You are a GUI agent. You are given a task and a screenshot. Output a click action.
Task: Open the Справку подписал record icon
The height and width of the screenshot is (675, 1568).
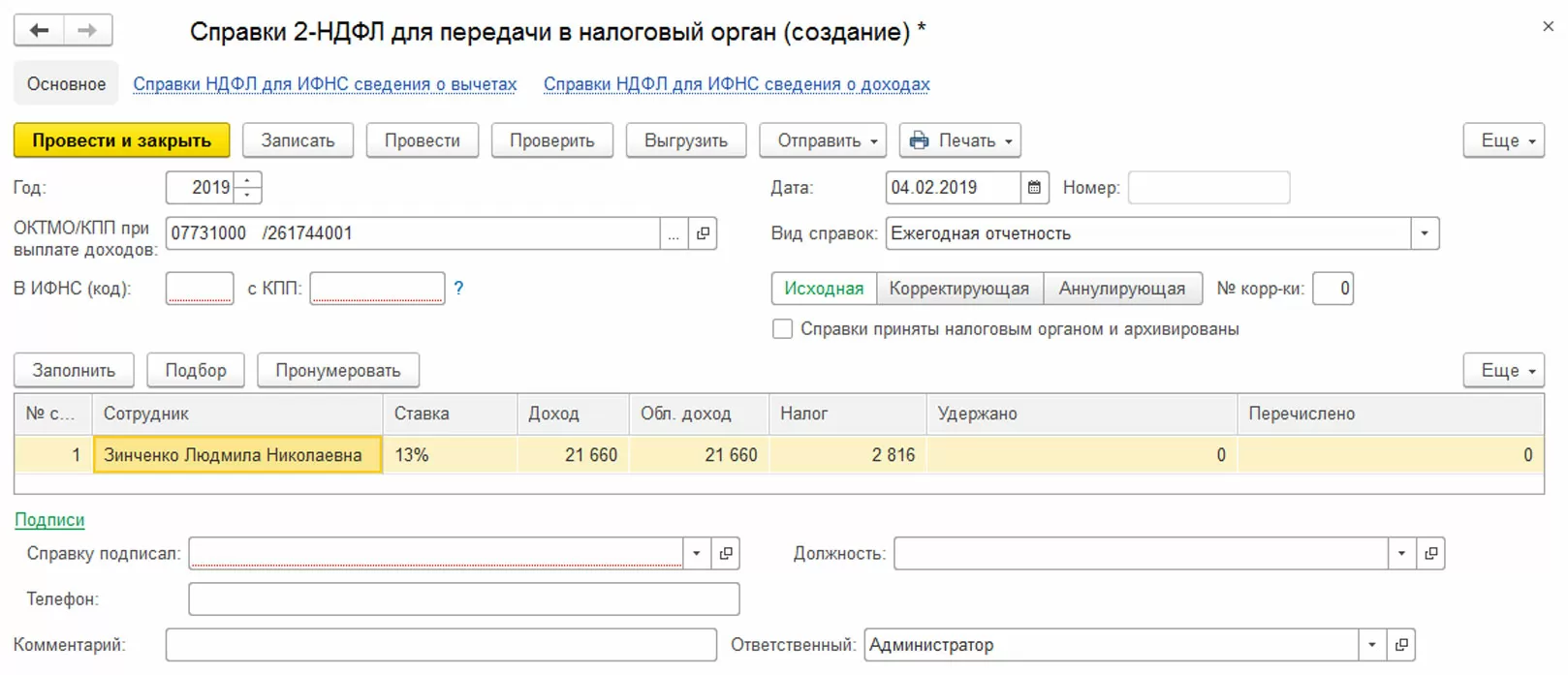(x=726, y=554)
